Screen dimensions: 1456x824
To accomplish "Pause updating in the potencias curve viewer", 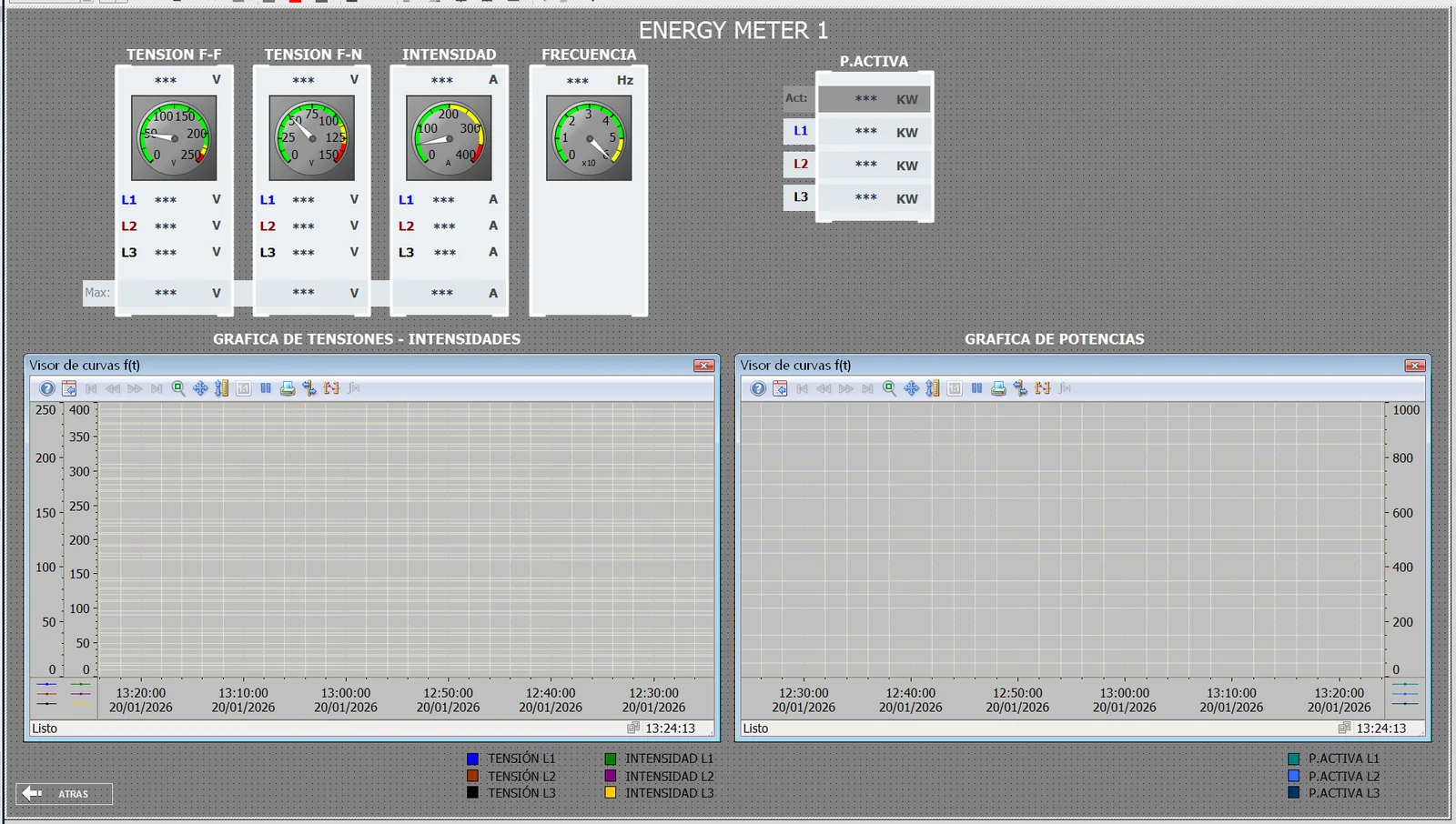I will (976, 388).
